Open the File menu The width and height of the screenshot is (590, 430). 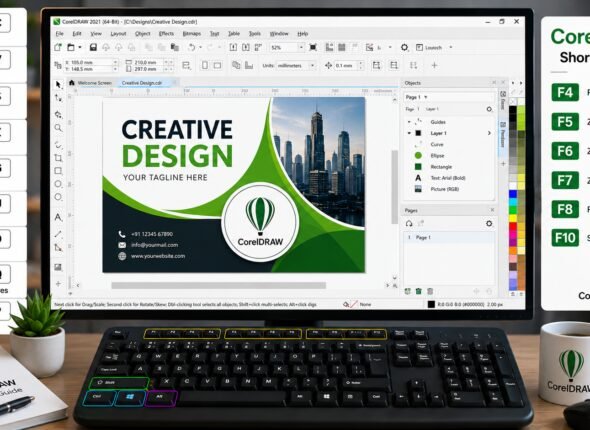click(x=59, y=33)
